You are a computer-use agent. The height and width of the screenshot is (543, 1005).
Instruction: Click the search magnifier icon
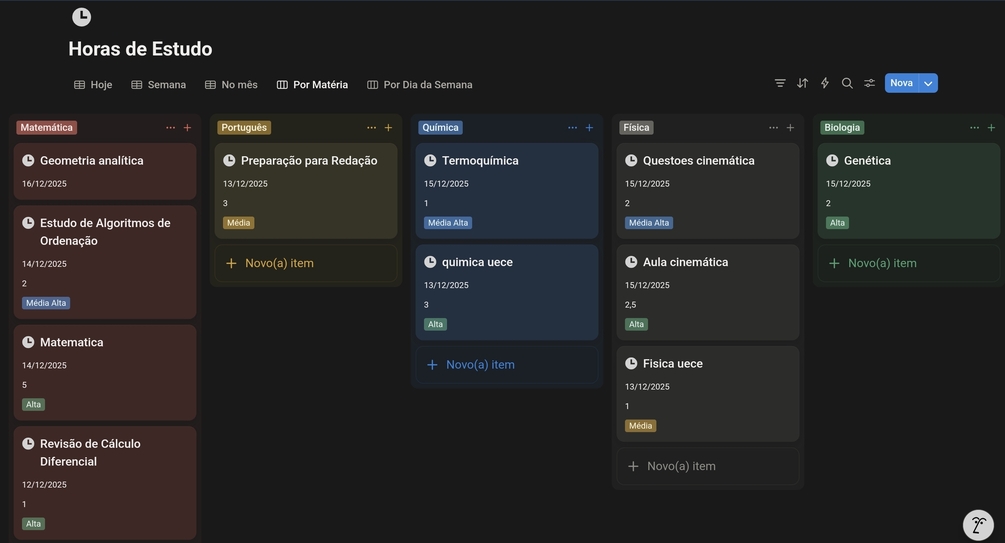tap(847, 83)
